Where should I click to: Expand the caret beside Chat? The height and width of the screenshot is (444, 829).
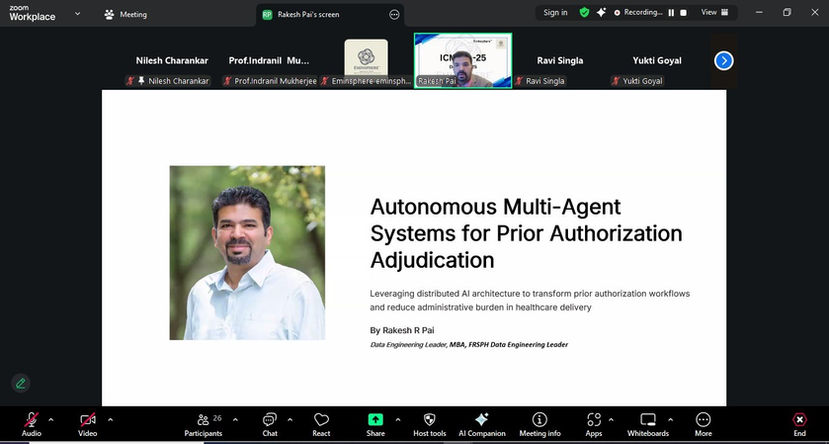[290, 420]
